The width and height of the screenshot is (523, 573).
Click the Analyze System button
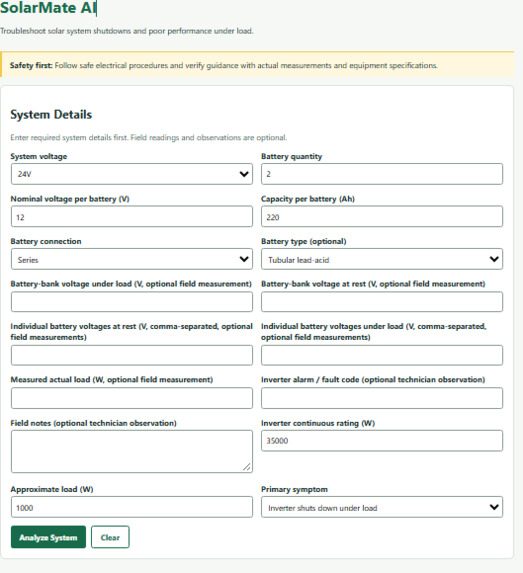coord(48,537)
